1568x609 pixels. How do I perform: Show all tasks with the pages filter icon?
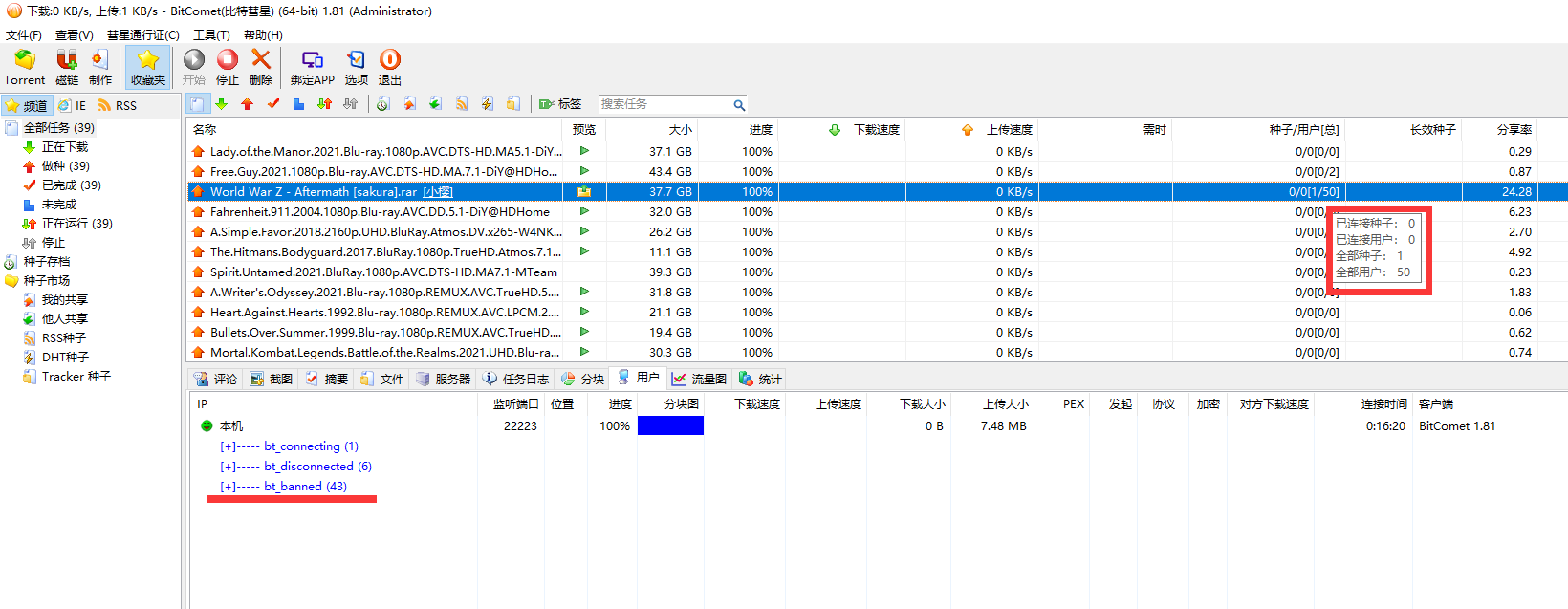click(197, 104)
